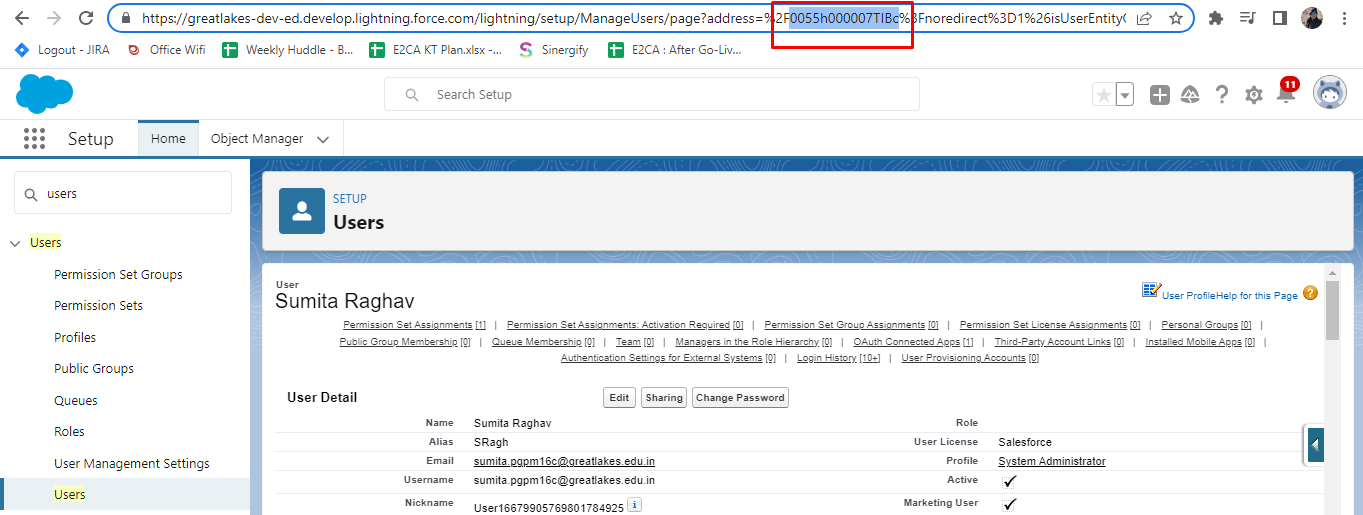1363x515 pixels.
Task: Open the Salesforce help question mark
Action: tap(1221, 94)
